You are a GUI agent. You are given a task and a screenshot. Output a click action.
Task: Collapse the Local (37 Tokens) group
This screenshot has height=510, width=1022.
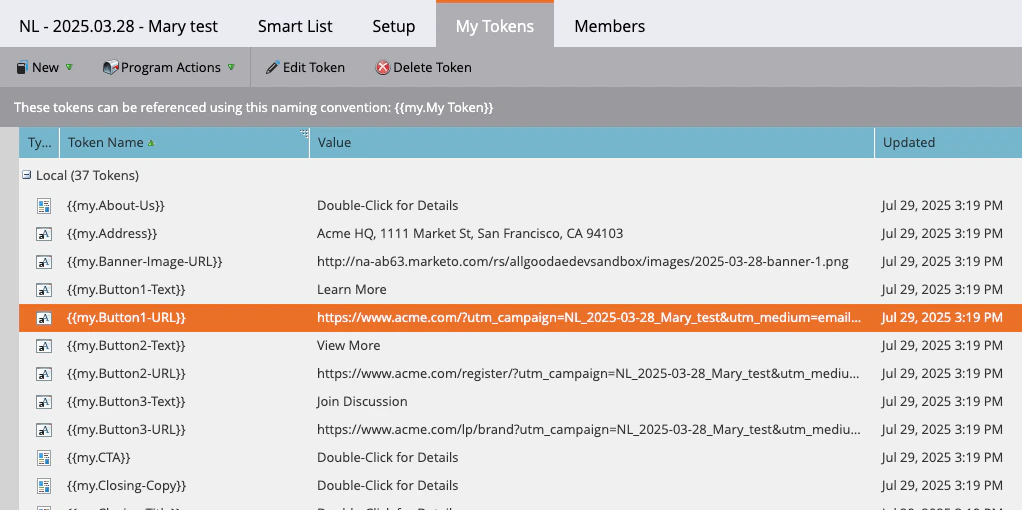pyautogui.click(x=27, y=175)
